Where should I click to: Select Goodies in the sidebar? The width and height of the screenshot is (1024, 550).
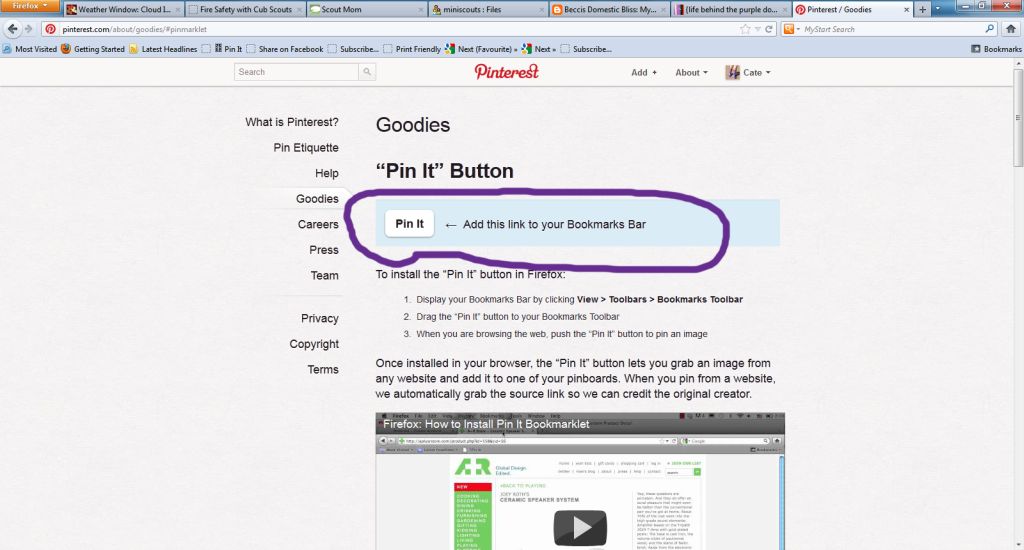[x=317, y=199]
